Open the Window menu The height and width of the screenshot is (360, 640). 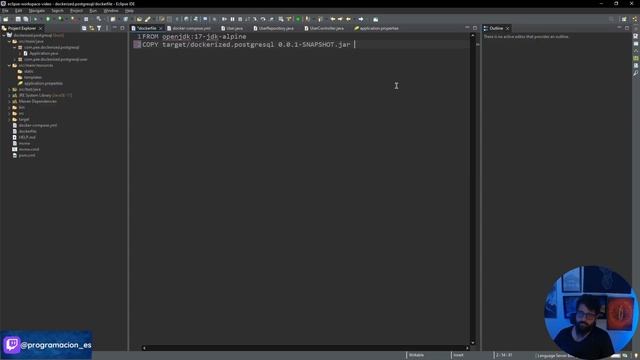coord(111,11)
